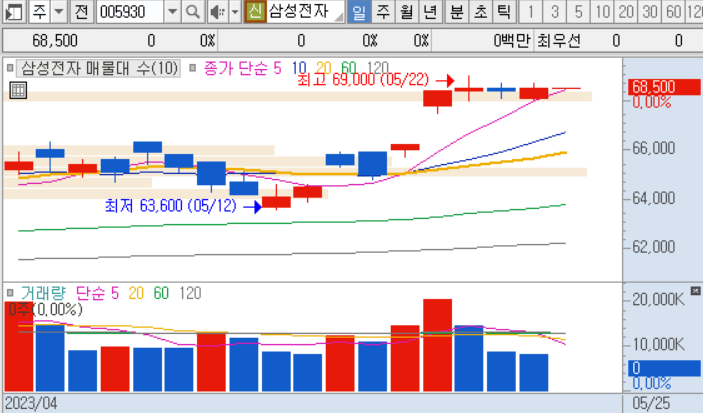Select the 1 interval button
This screenshot has height=413, width=703.
coord(531,12)
